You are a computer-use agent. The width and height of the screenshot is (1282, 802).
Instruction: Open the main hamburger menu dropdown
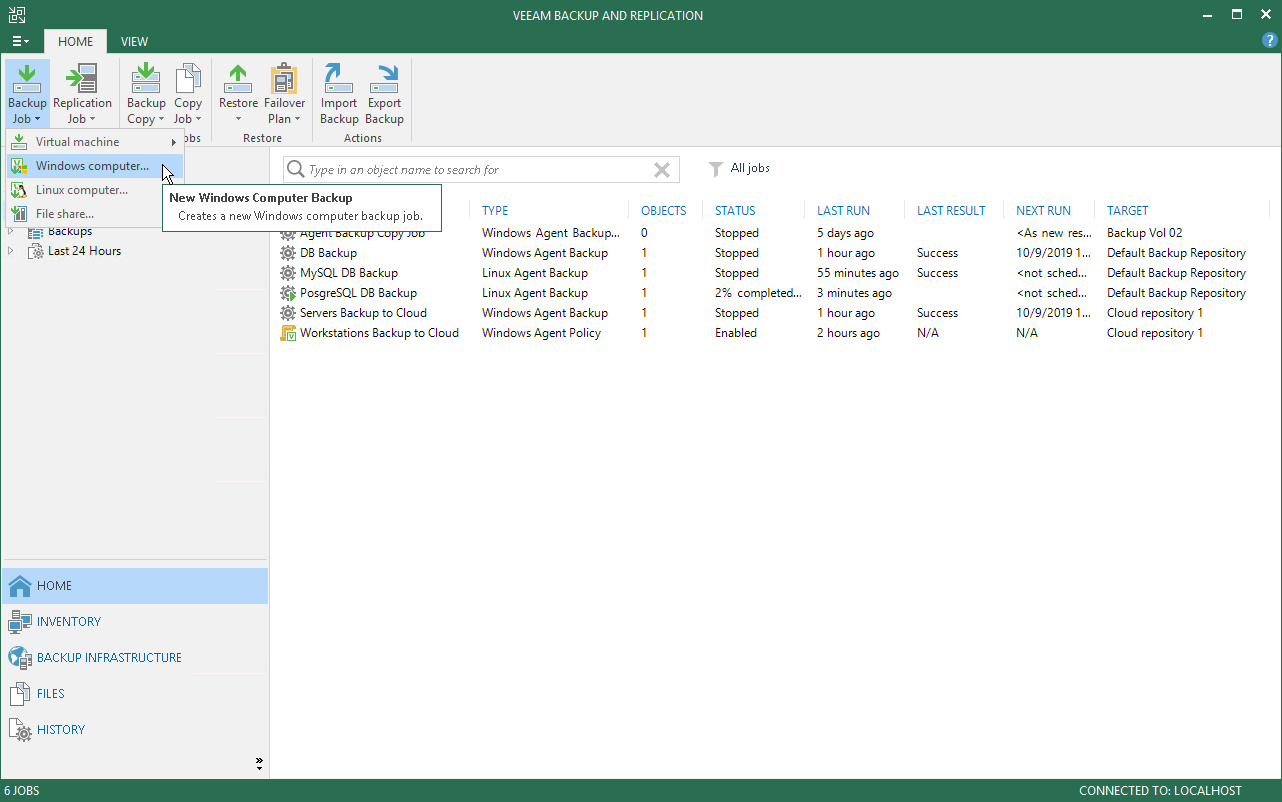coord(20,41)
